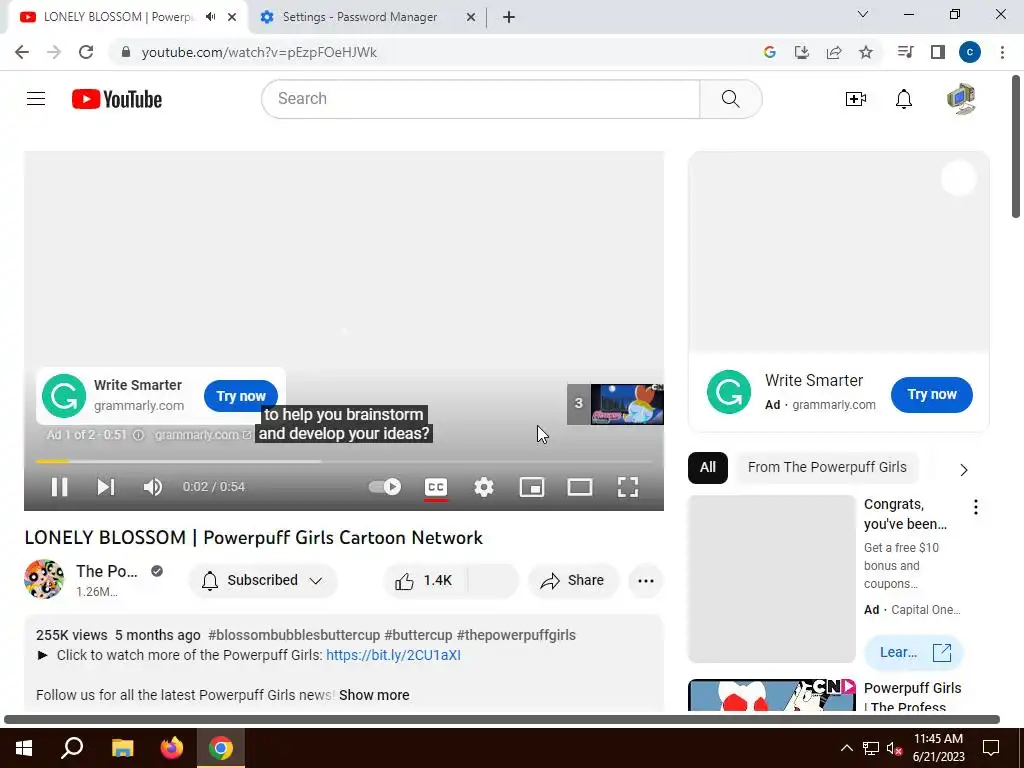Open Capital One ad options menu

[976, 507]
